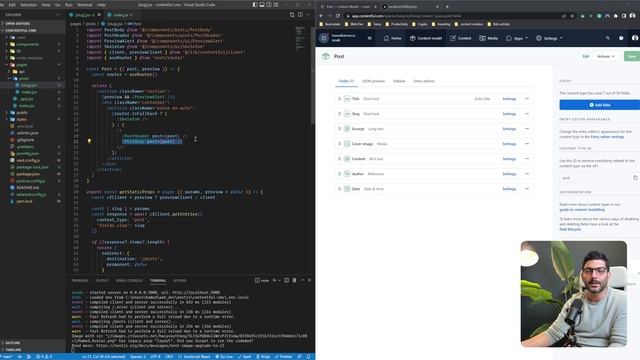Open the Content model nav item
The height and width of the screenshot is (360, 640).
coord(426,38)
